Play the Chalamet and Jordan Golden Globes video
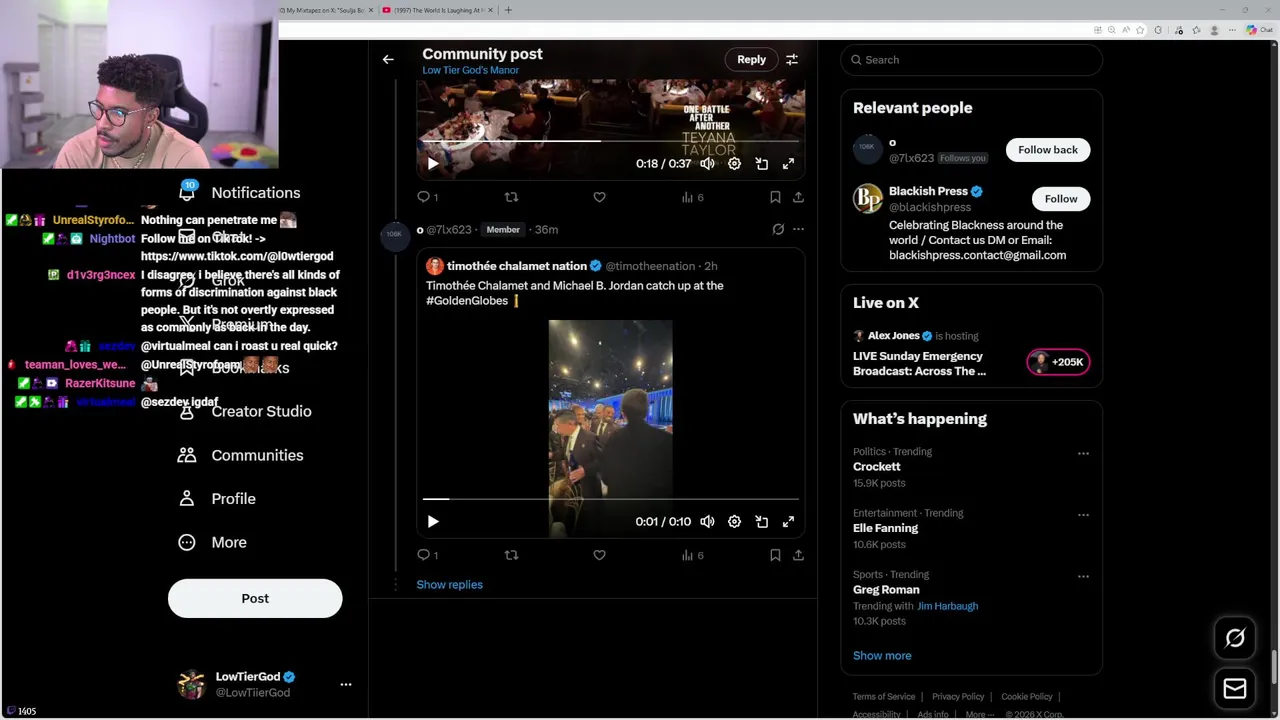 click(433, 521)
